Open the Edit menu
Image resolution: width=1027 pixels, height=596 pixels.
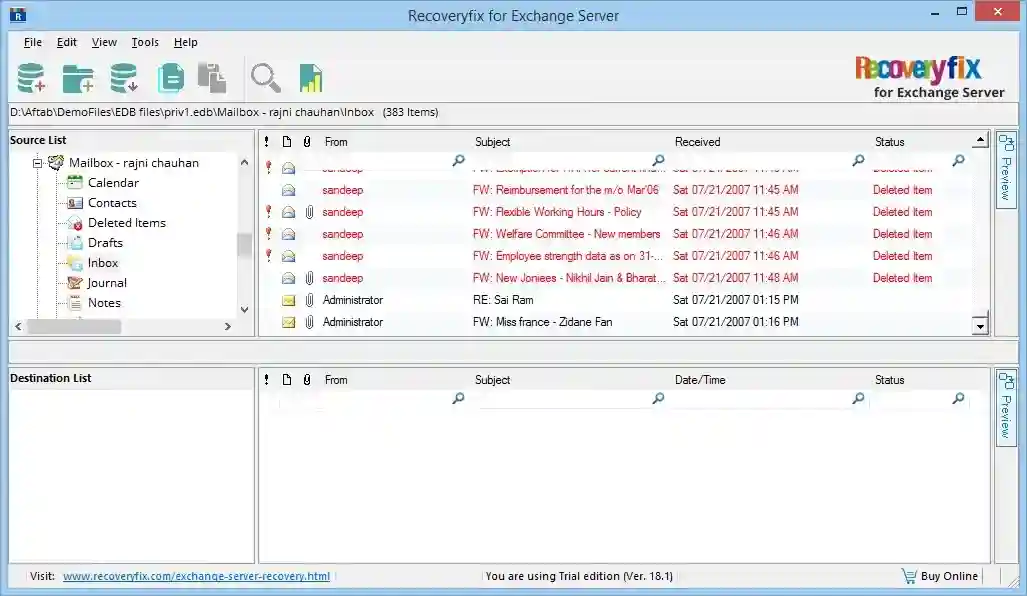66,42
